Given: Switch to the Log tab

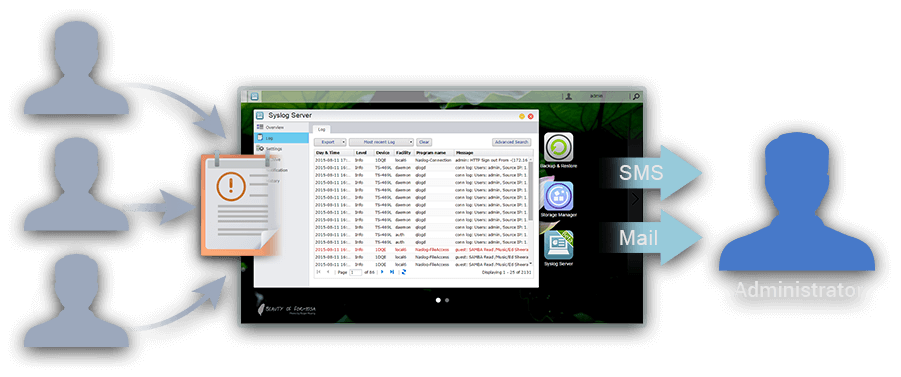Looking at the screenshot, I should (322, 129).
